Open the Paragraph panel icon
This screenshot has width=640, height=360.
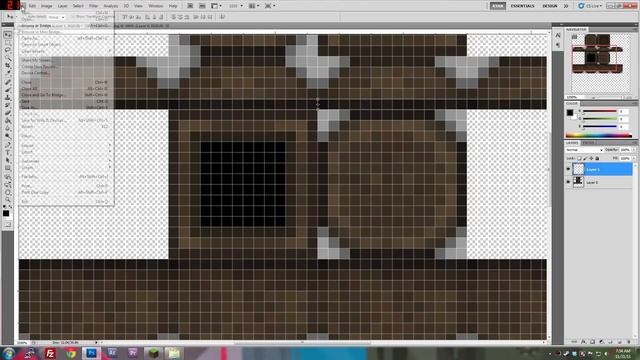point(558,45)
